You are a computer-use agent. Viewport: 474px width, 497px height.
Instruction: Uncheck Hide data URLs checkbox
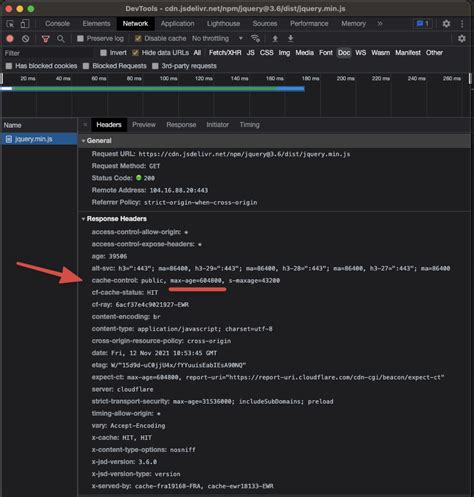pyautogui.click(x=135, y=53)
